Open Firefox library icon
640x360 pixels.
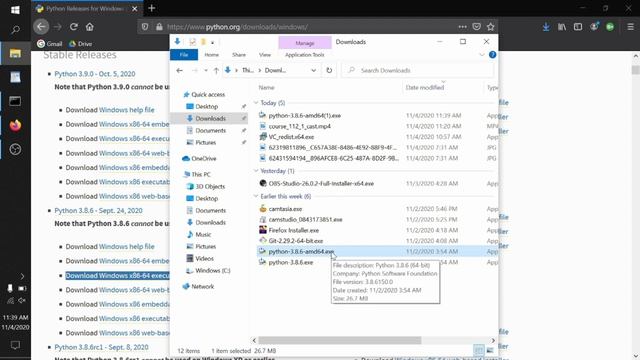point(562,27)
